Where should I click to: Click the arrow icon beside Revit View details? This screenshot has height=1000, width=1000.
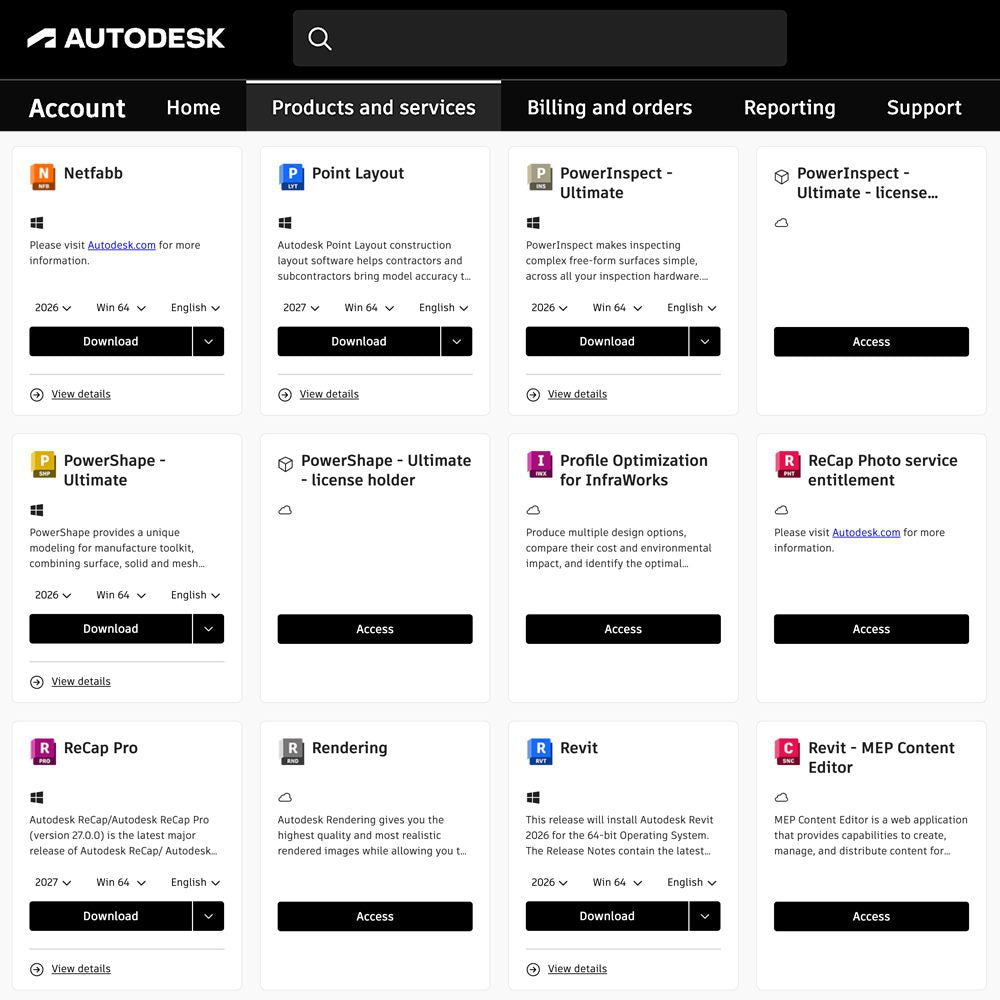[533, 969]
